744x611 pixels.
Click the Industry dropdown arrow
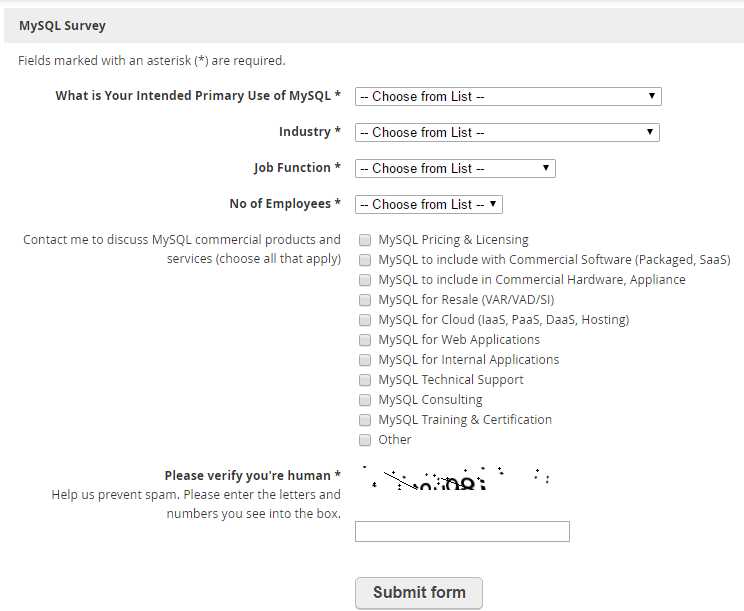[650, 131]
